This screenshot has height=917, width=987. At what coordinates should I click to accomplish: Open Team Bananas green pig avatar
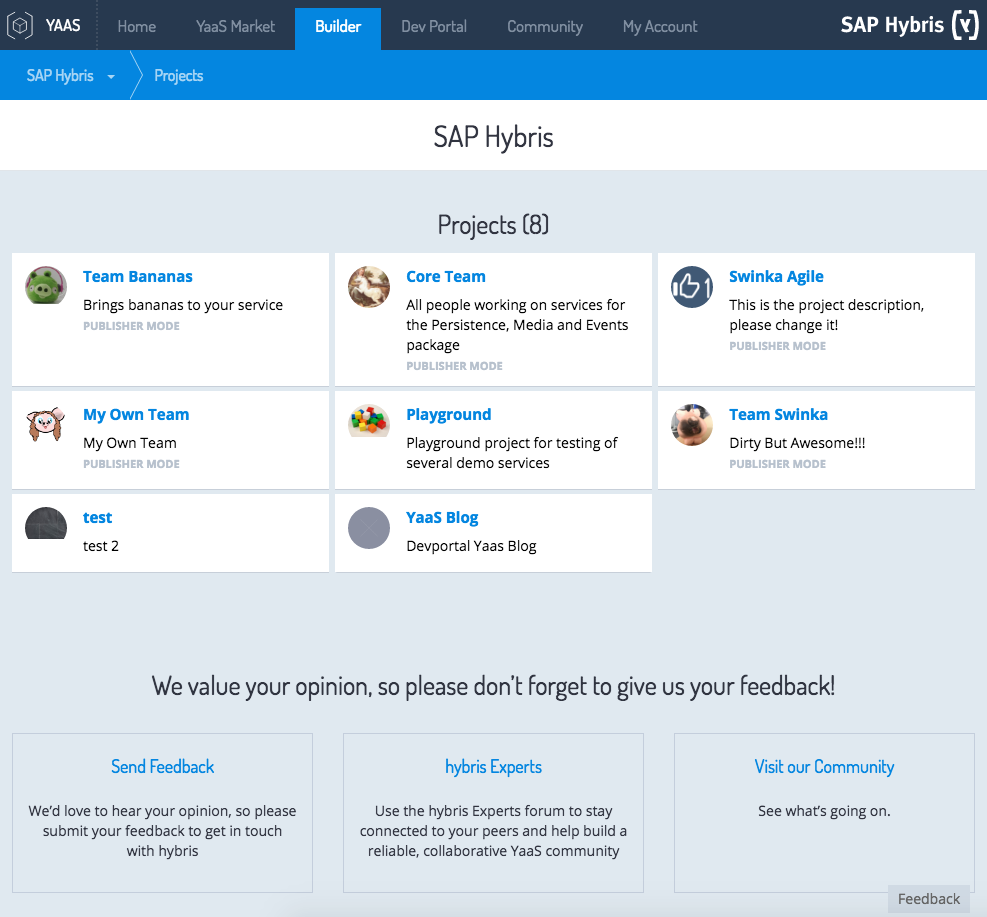pos(46,286)
